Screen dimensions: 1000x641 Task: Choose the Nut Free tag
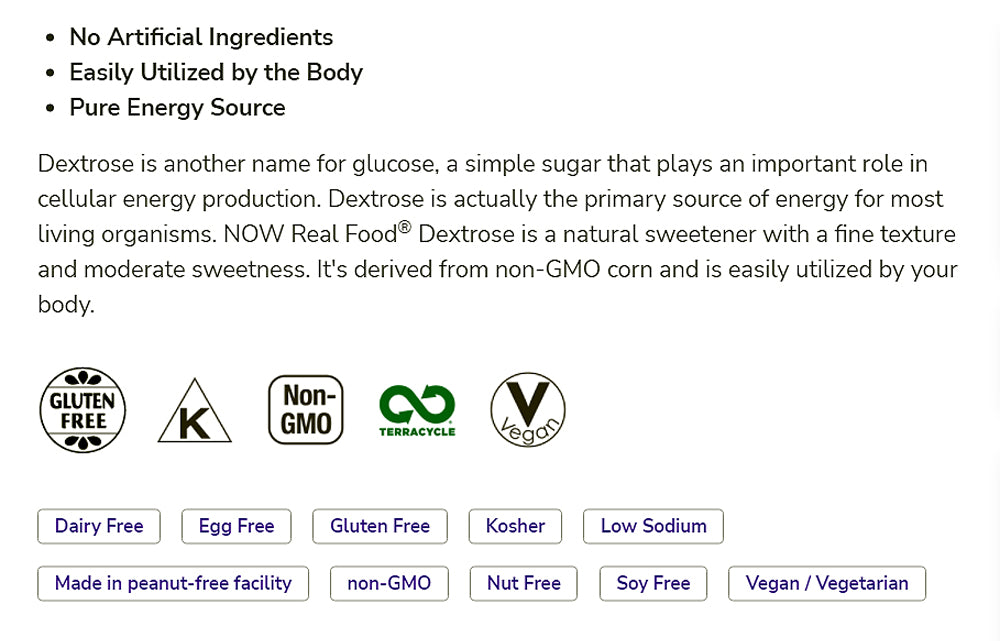[x=524, y=583]
